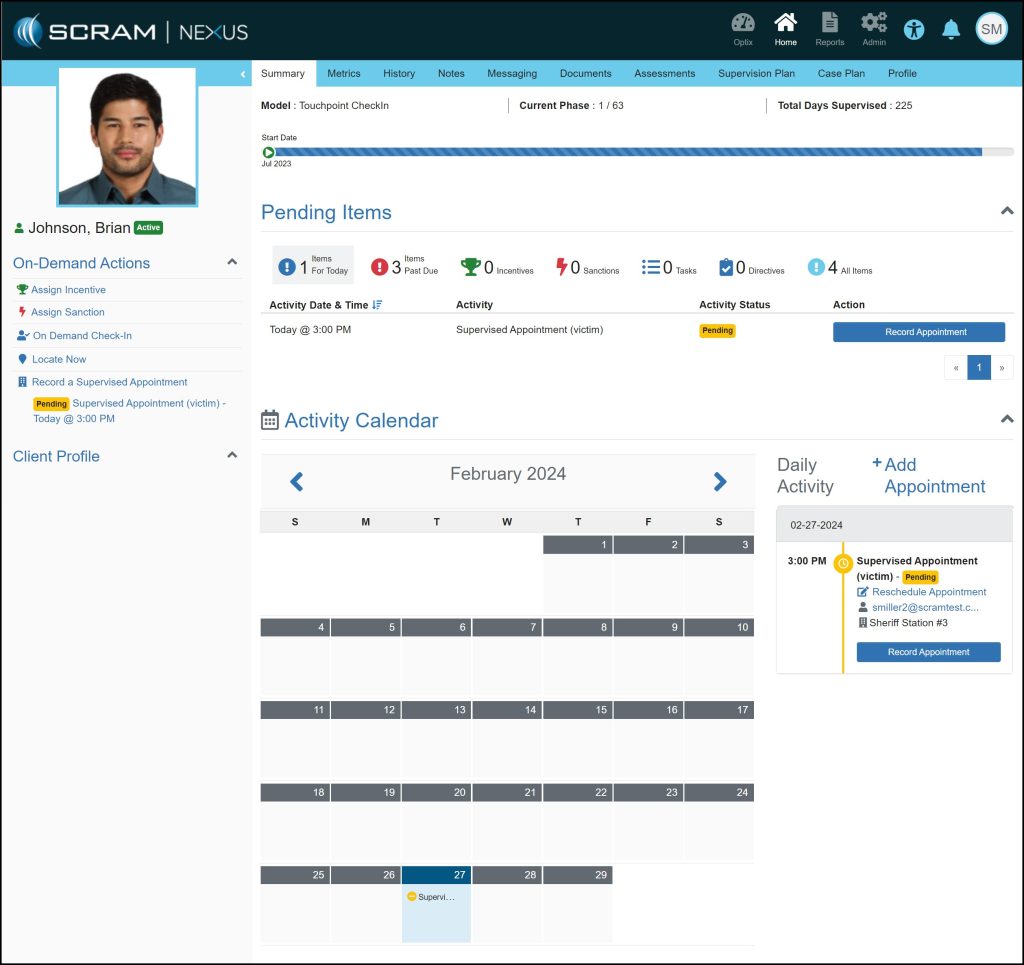Viewport: 1024px width, 965px height.
Task: Open the Messaging tab
Action: click(512, 73)
